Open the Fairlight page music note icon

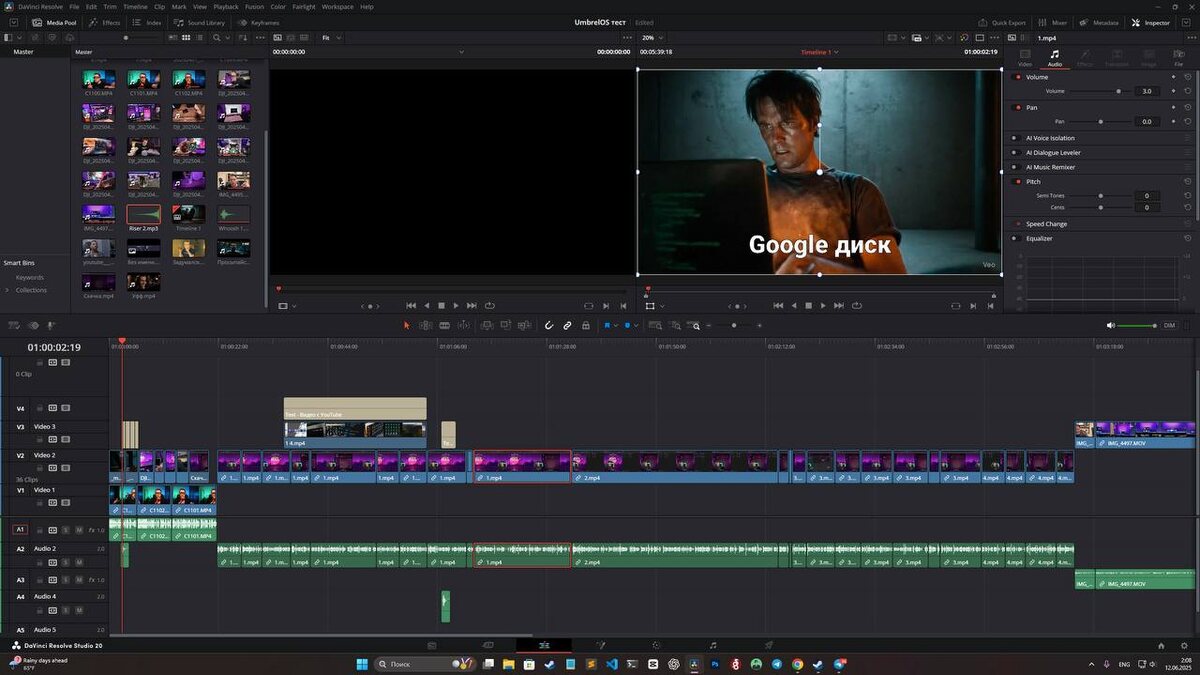(x=712, y=646)
